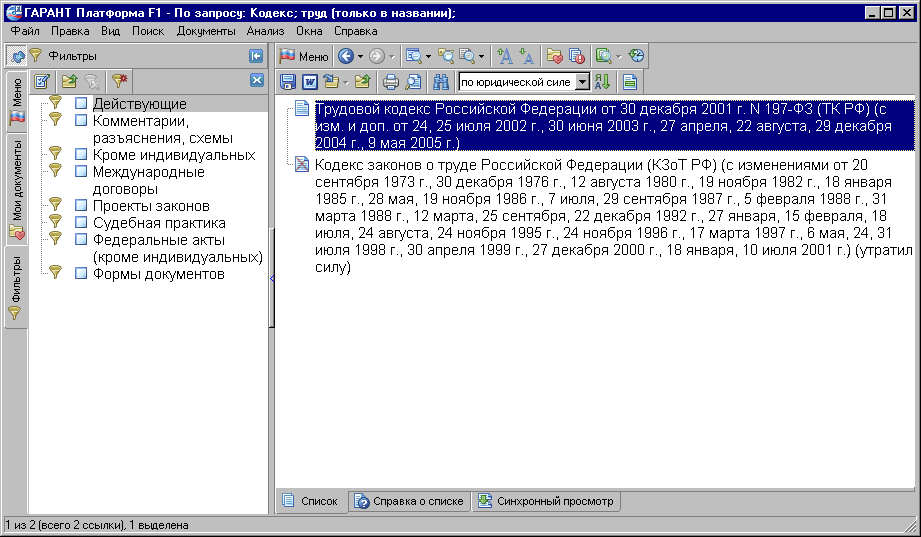Expand the back button history dropdown

[x=360, y=57]
